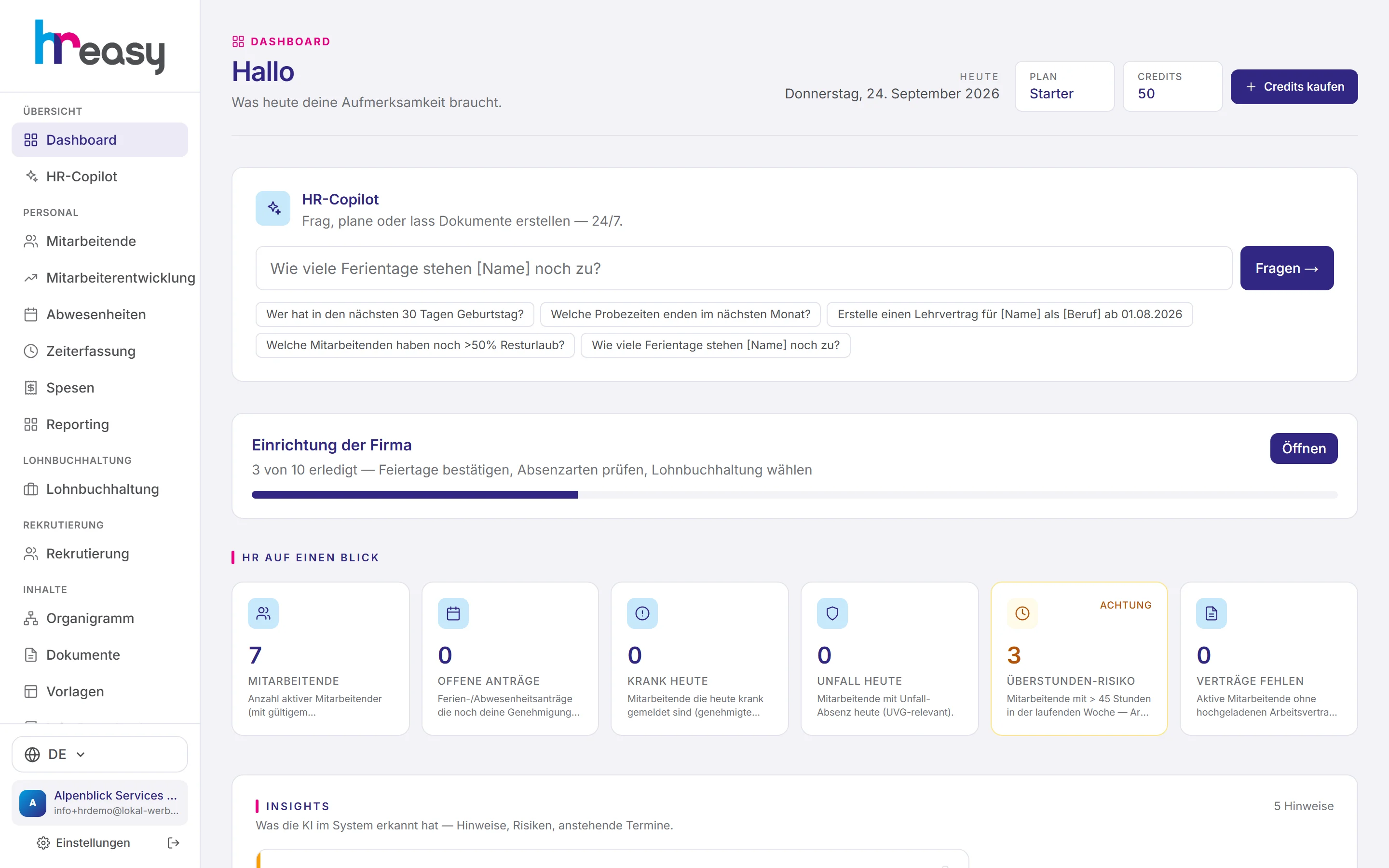1389x868 pixels.
Task: Click Öffnen for Einrichtung der Firma
Action: 1304,448
